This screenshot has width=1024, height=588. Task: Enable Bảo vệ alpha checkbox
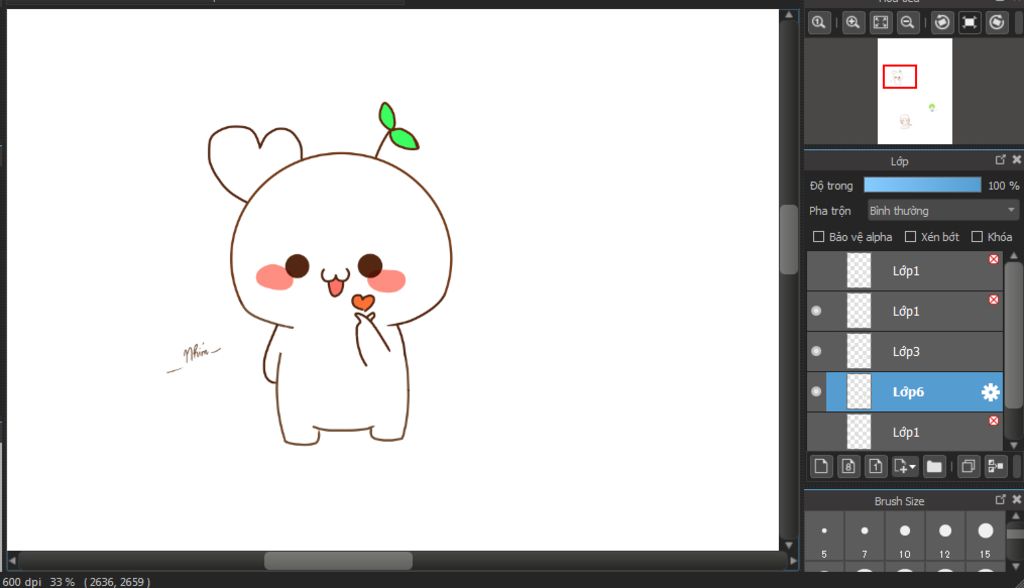coord(818,237)
